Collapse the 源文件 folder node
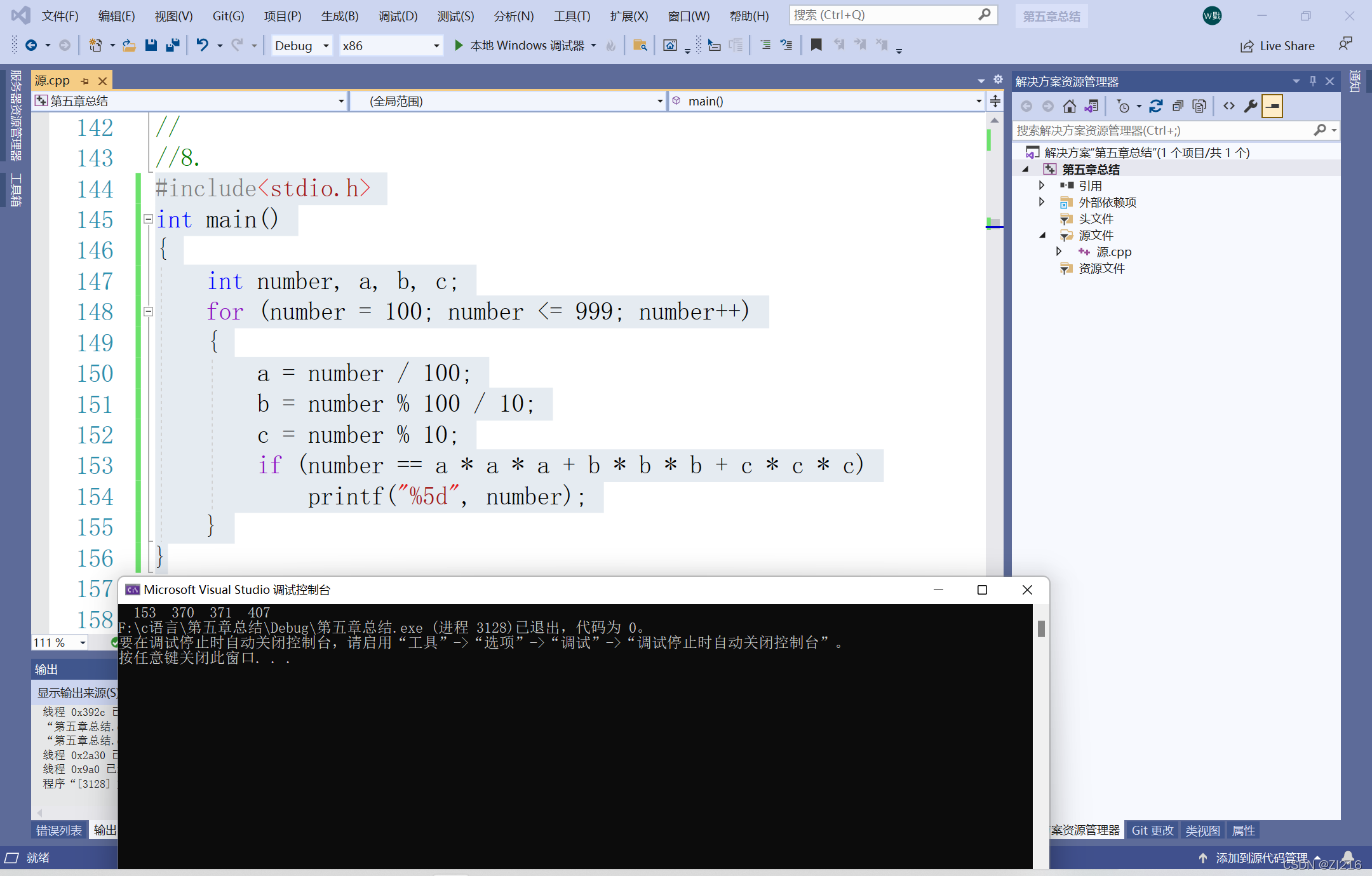1372x876 pixels. click(x=1042, y=235)
